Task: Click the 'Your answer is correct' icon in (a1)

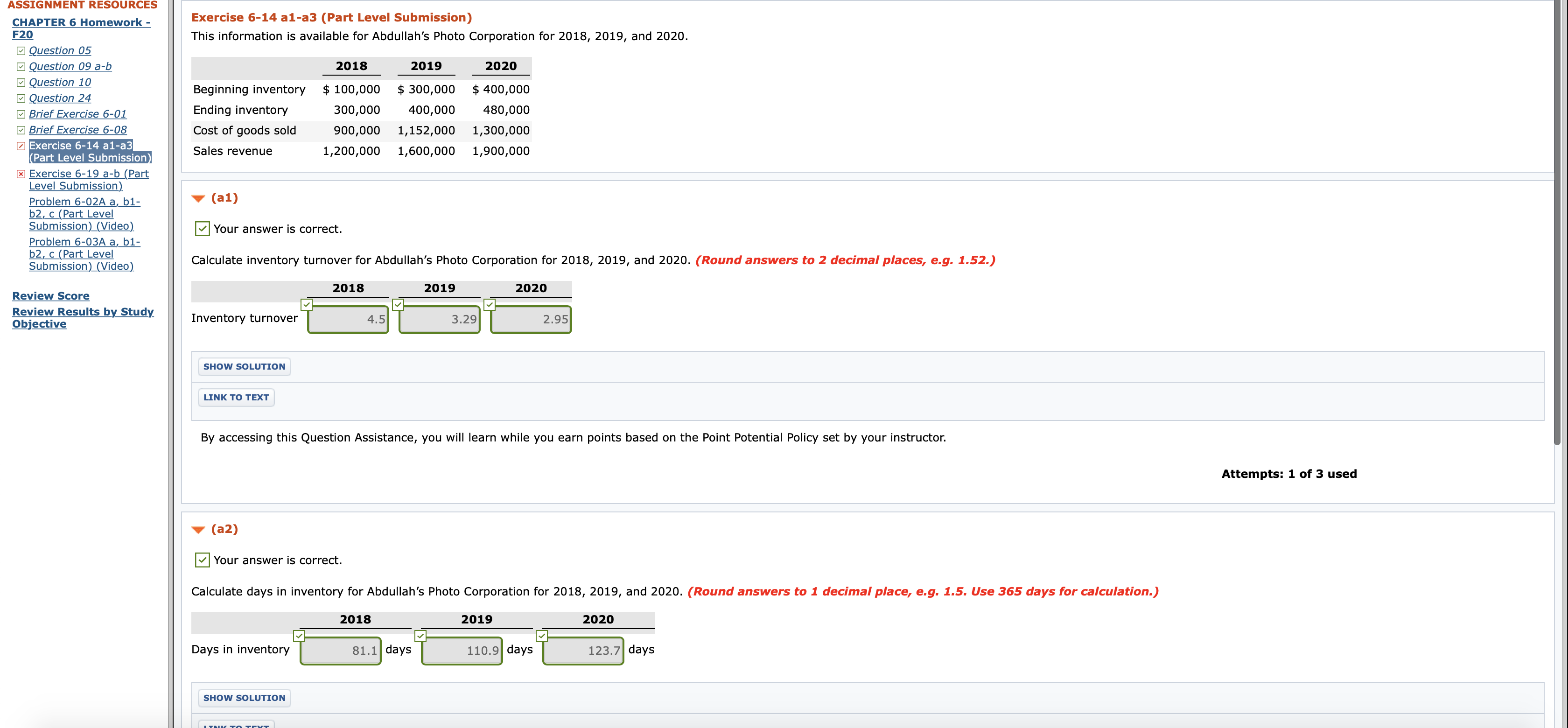Action: (202, 228)
